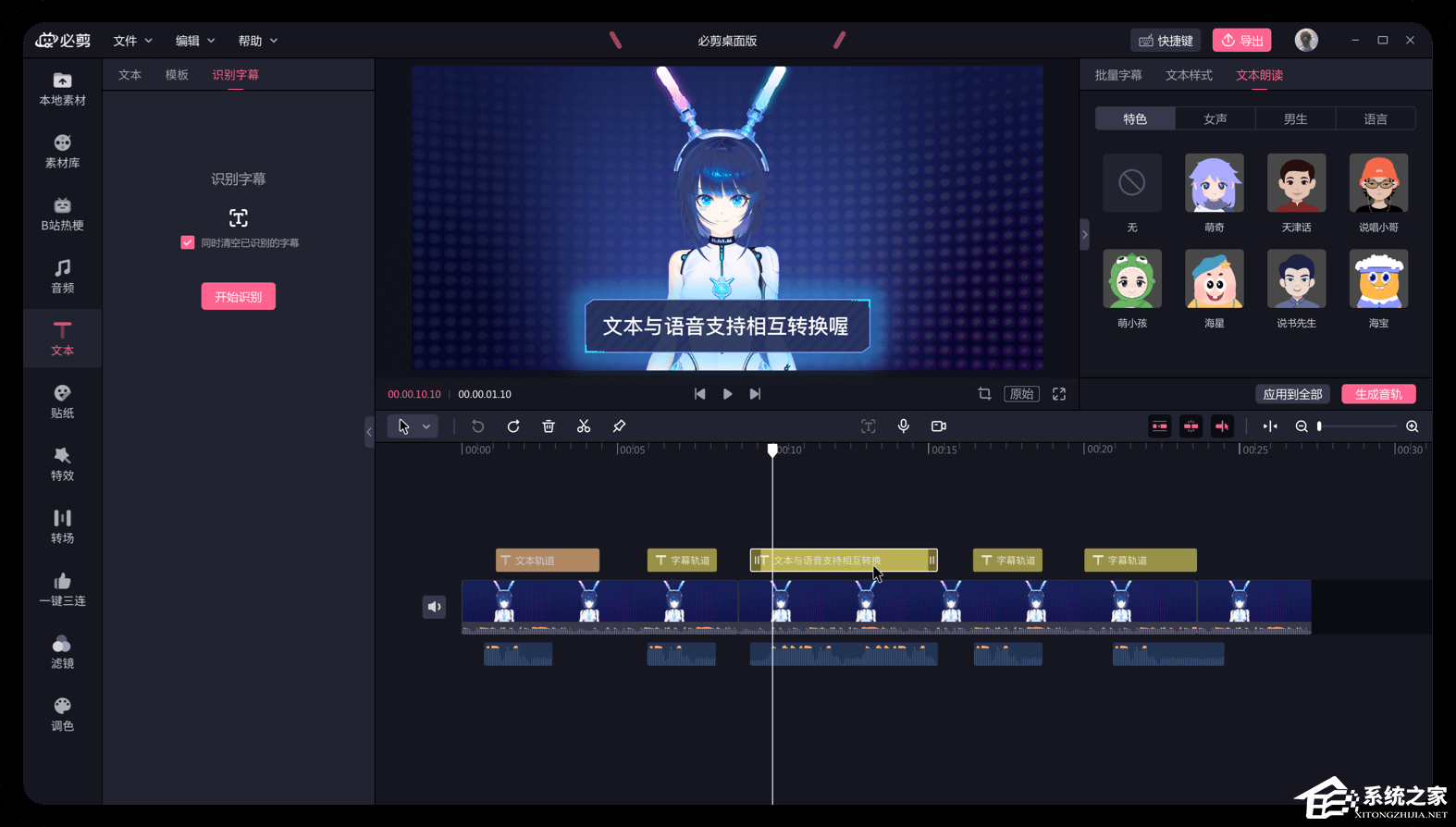Collapse the right panel with arrow handle
This screenshot has width=1456, height=827.
click(1084, 234)
